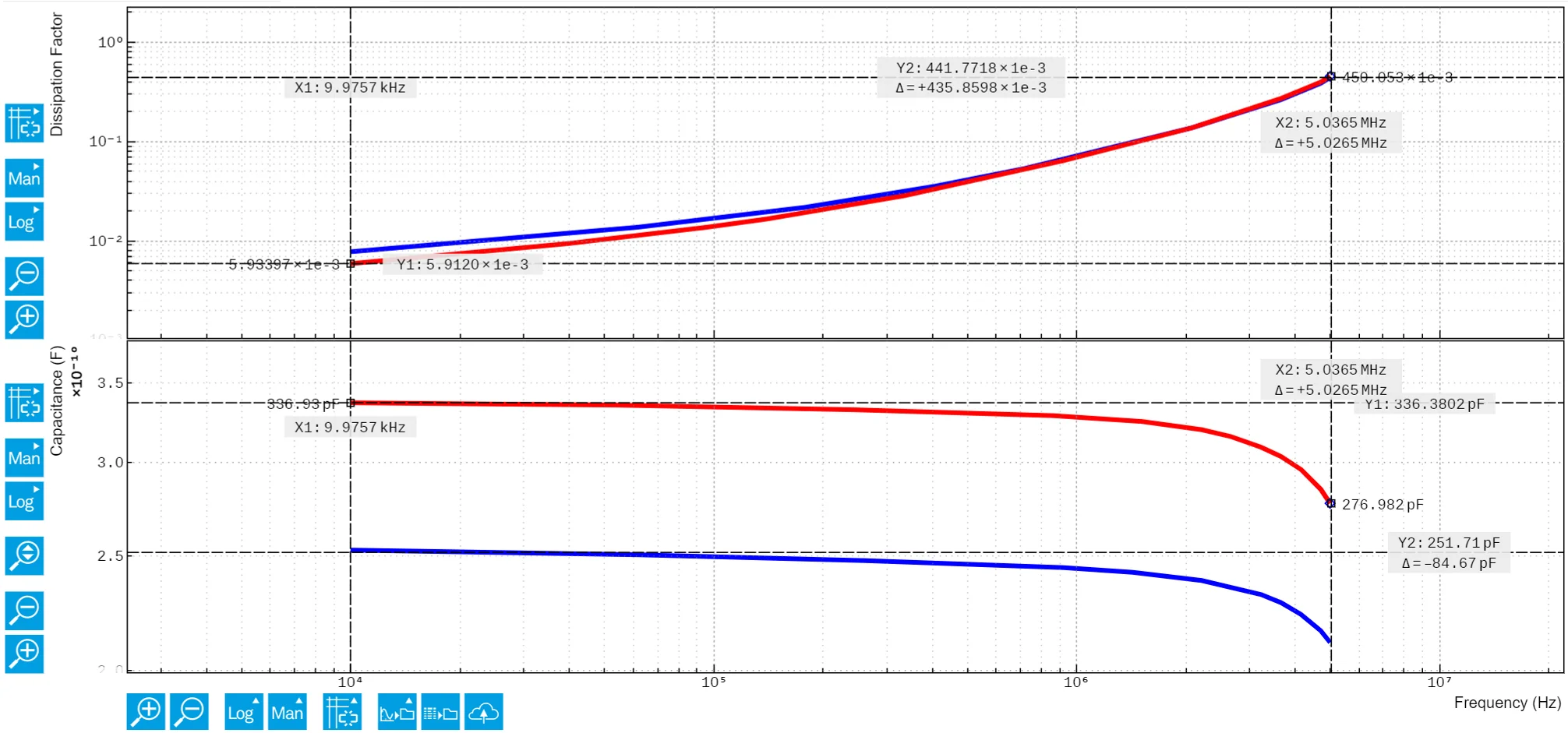1568x733 pixels.
Task: Select marker at 5.93397×1e-3 on dissipation curve
Action: 351,264
